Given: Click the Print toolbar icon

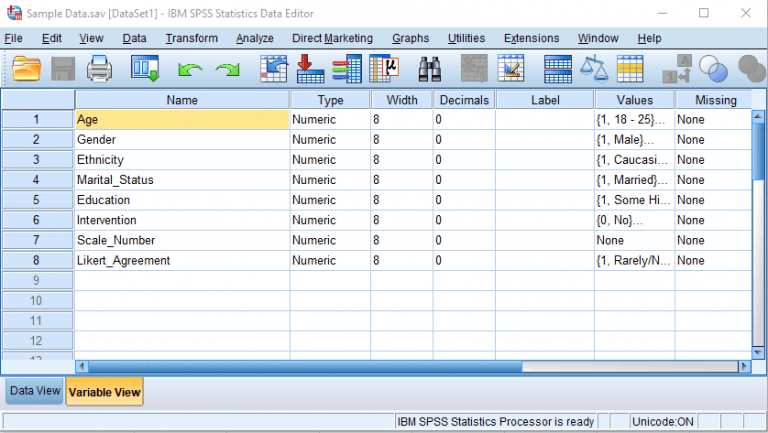Looking at the screenshot, I should 99,68.
